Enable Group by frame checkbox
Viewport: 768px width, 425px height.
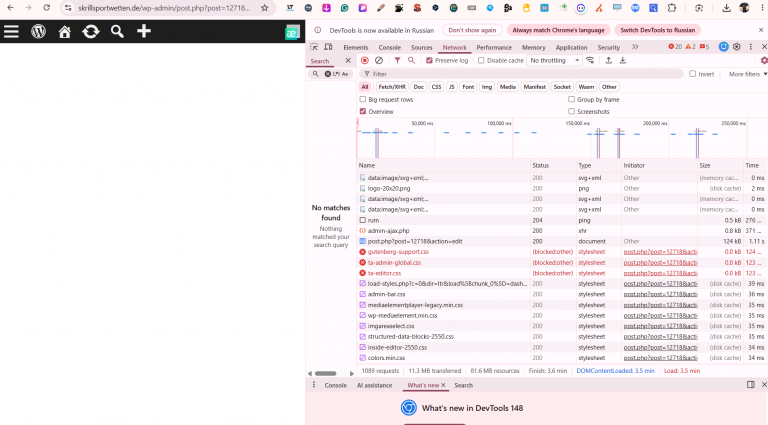coord(571,99)
